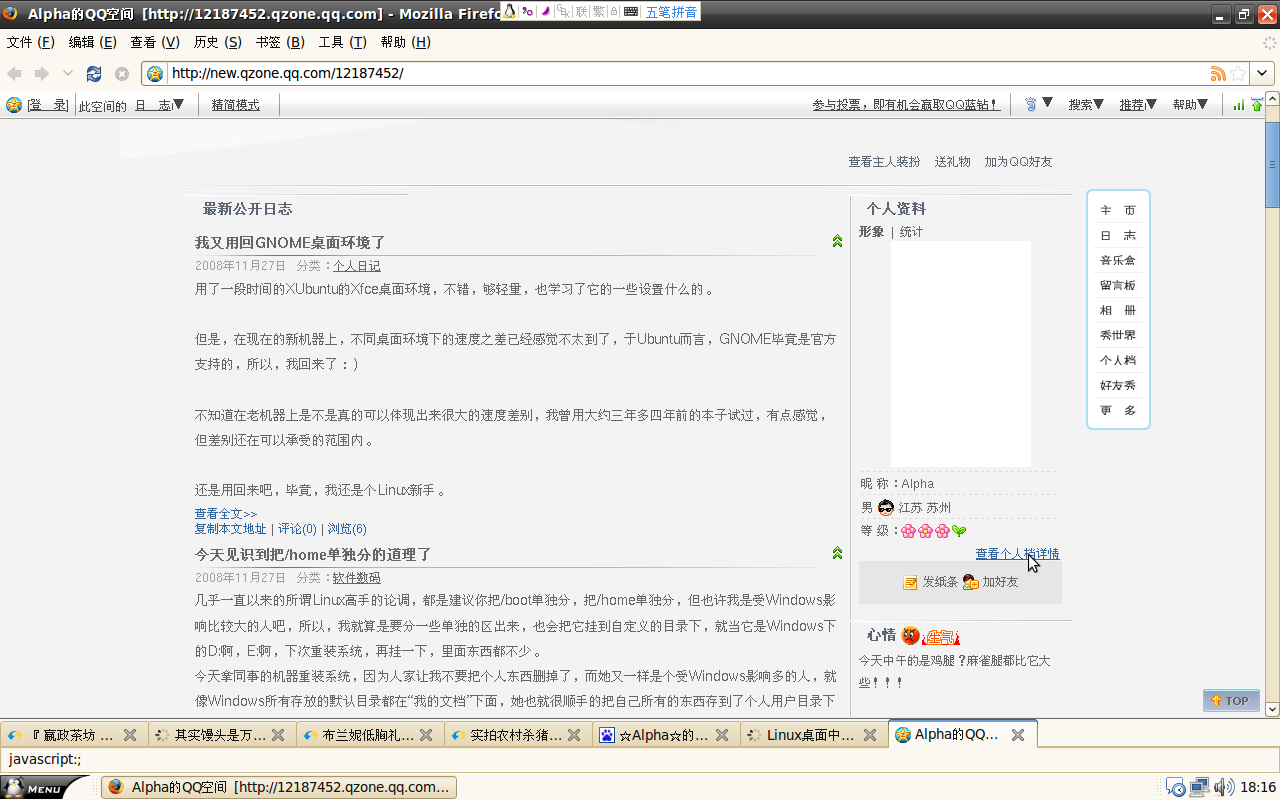Click the Qzone site icon in address bar
Viewport: 1280px width, 800px height.
(x=155, y=73)
